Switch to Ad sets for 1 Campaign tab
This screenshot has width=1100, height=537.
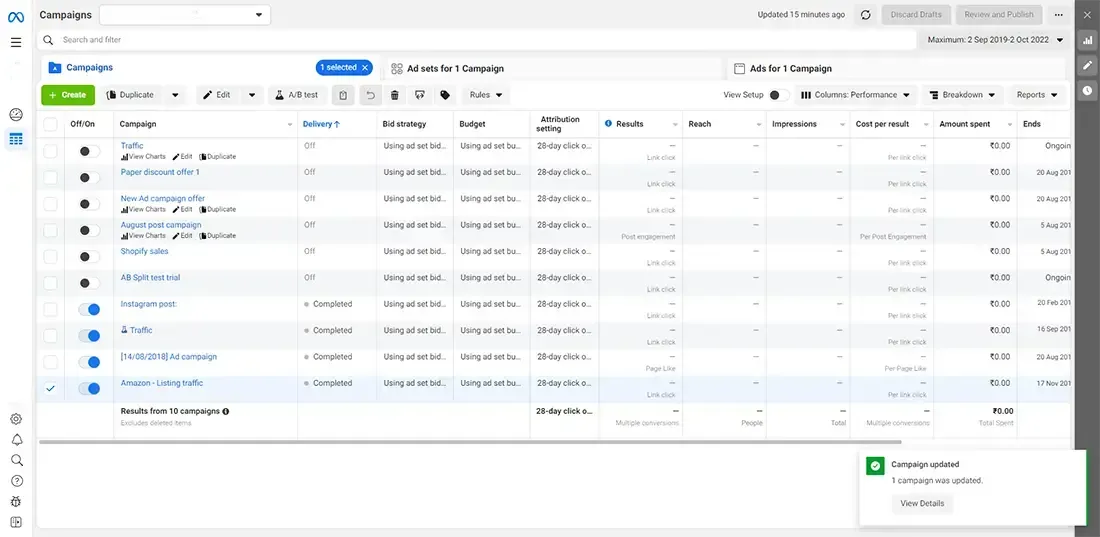[455, 69]
